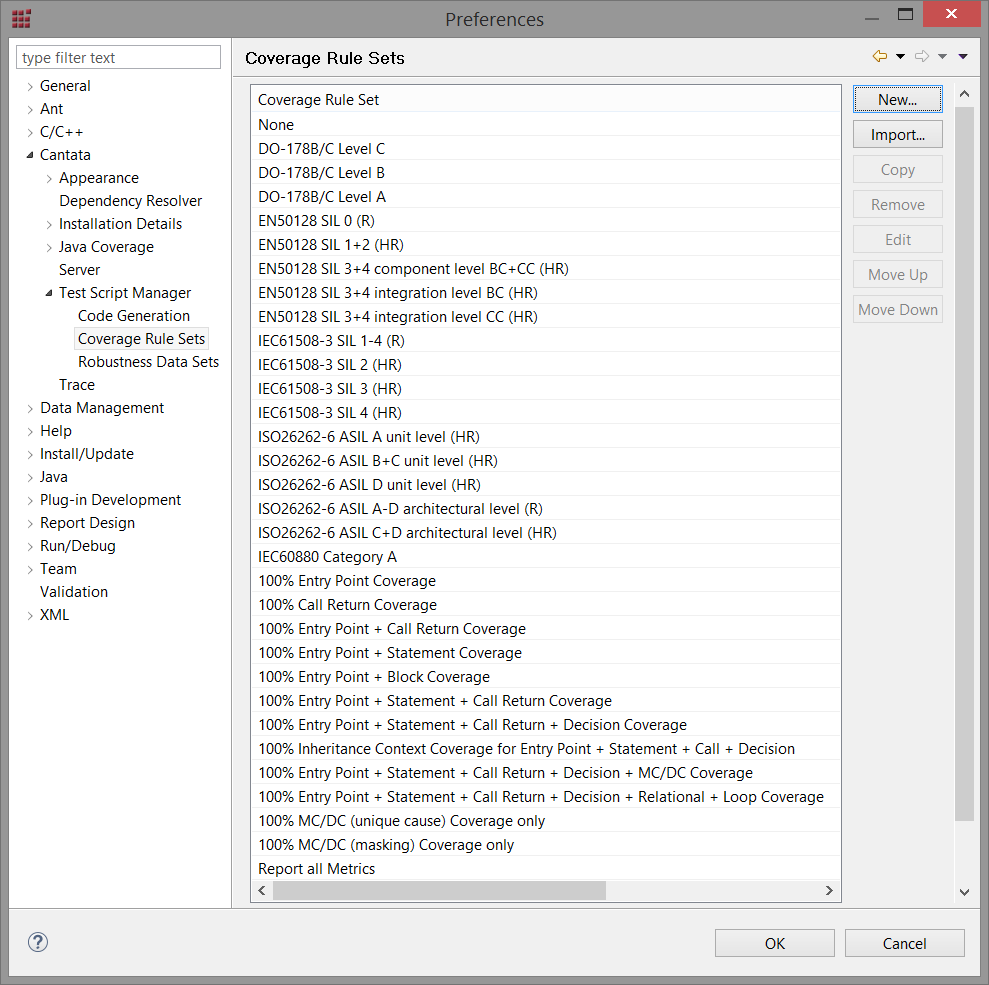Click the vertical scrollbar up arrow

pyautogui.click(x=964, y=94)
